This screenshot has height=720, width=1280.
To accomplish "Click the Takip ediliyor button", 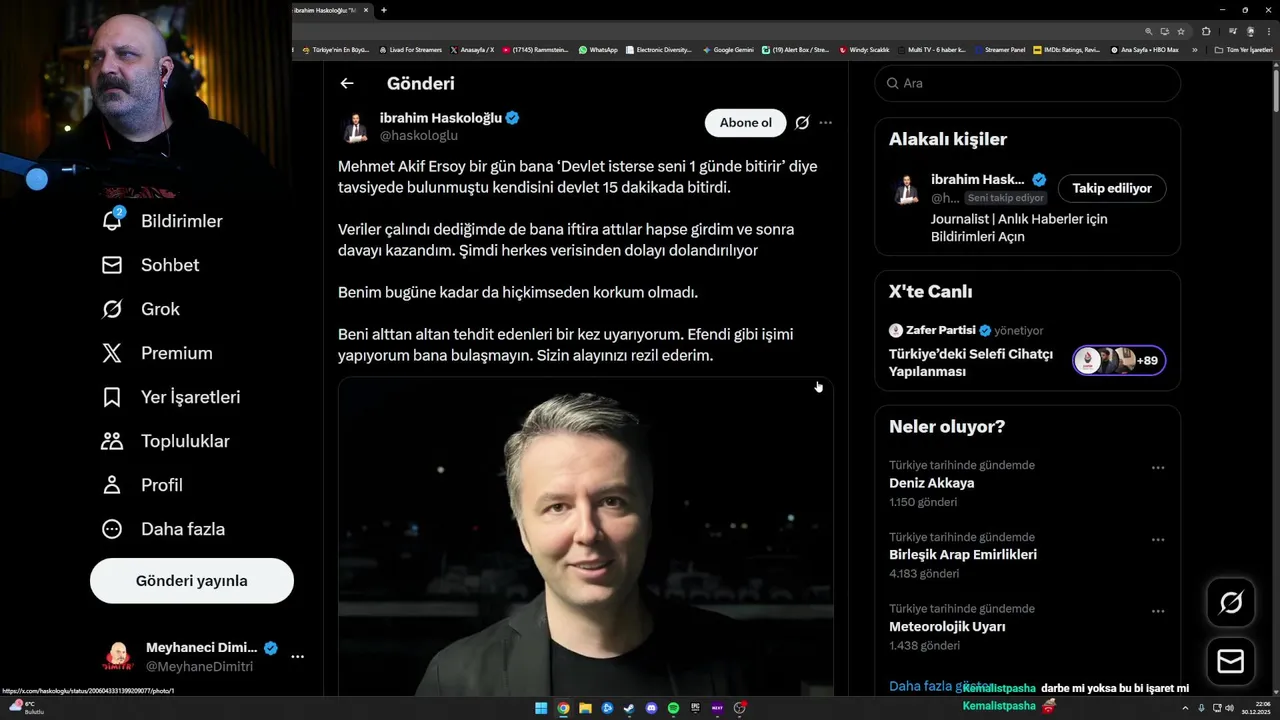I will click(x=1112, y=188).
